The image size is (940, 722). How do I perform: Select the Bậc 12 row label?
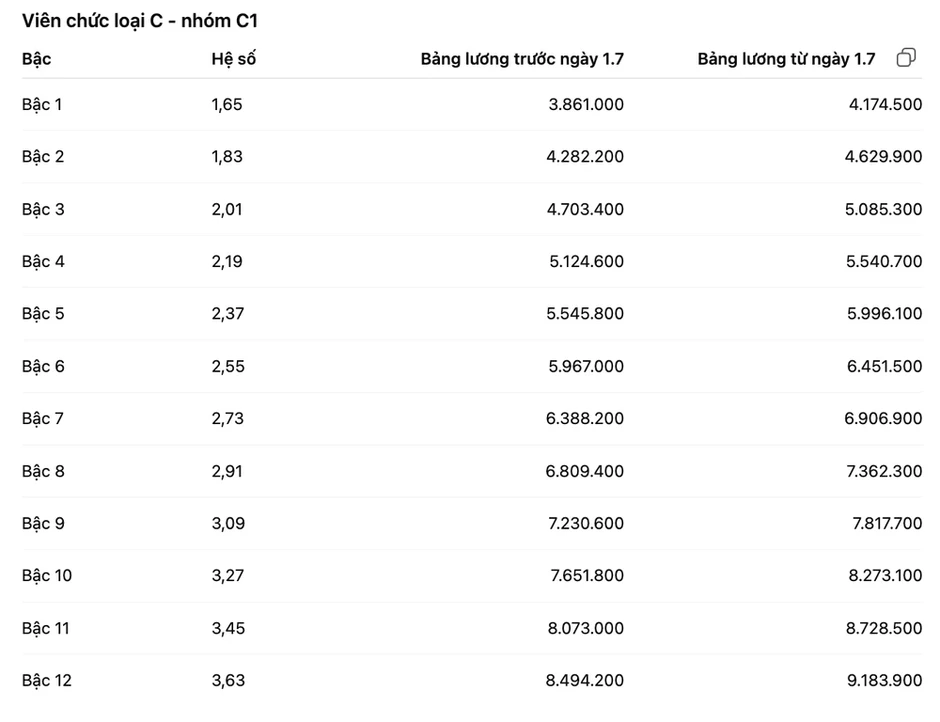[47, 681]
